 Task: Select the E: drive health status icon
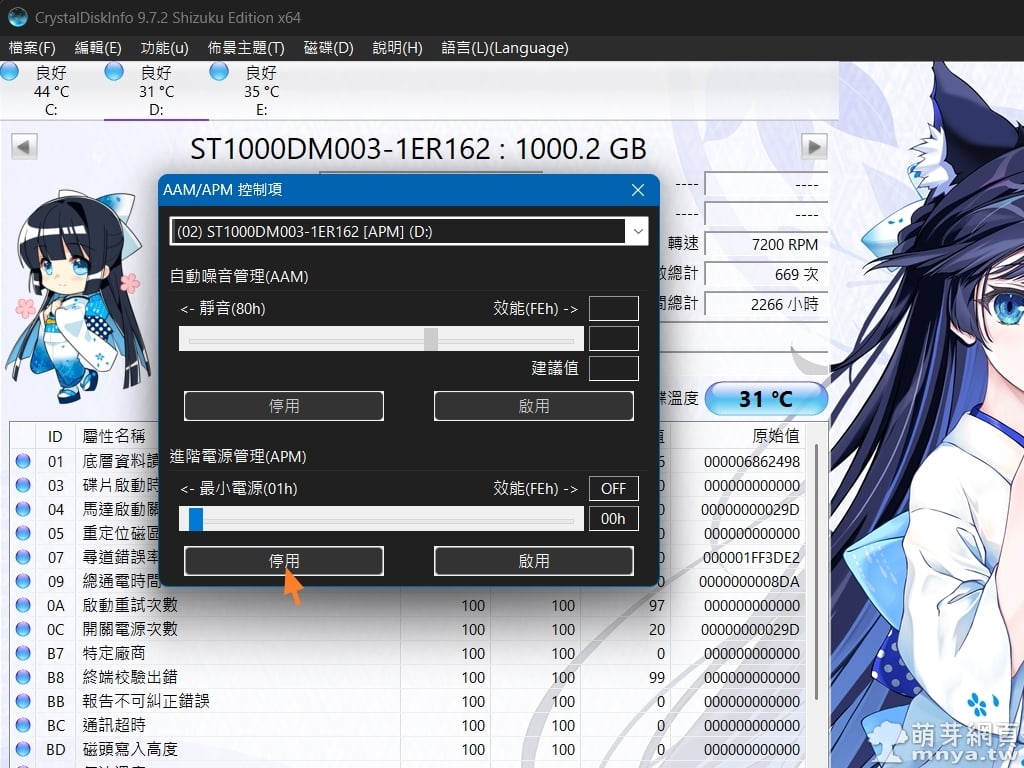(x=220, y=72)
